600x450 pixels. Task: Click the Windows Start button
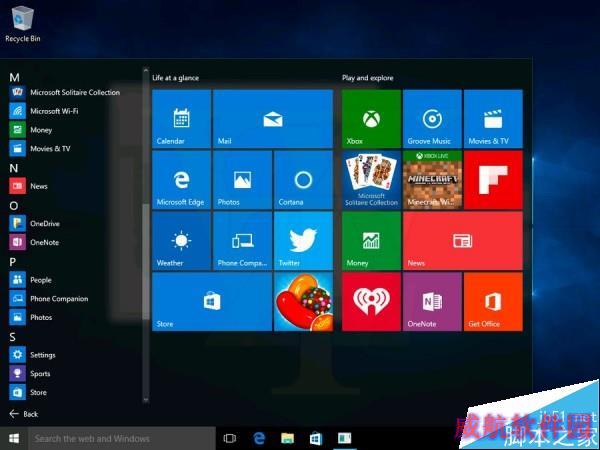(x=14, y=438)
